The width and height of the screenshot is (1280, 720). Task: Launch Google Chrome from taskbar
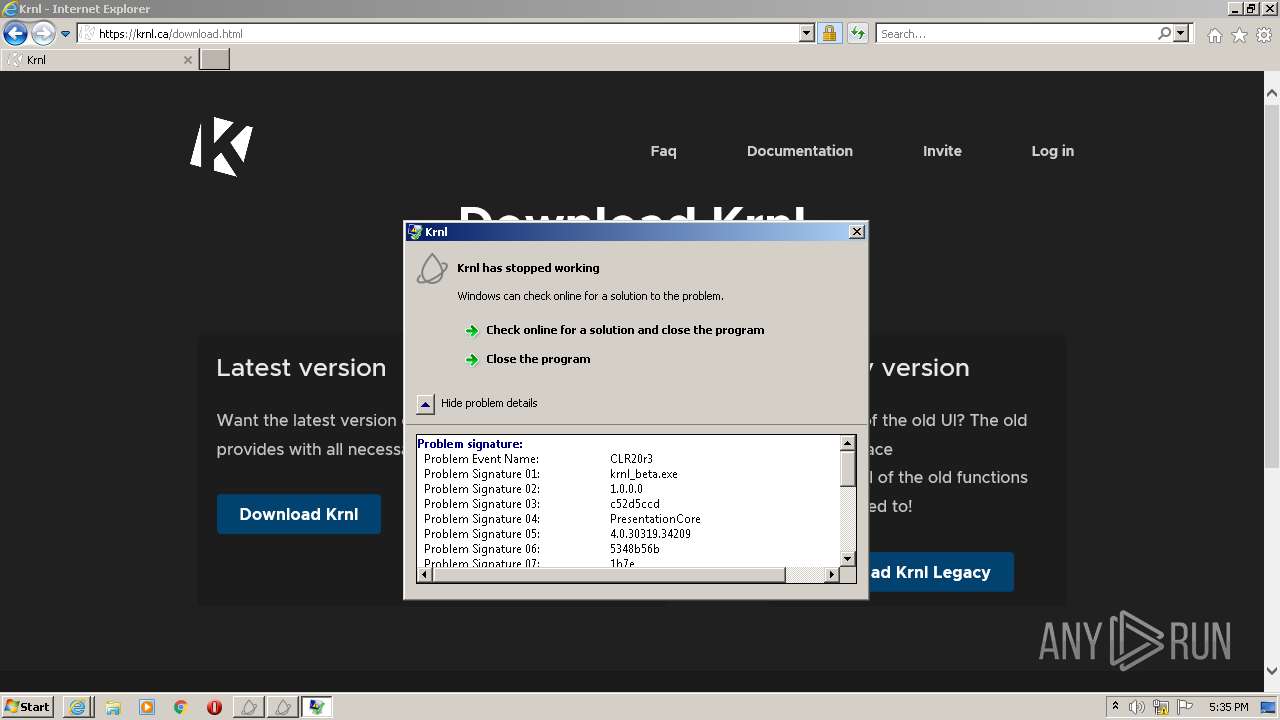[181, 707]
